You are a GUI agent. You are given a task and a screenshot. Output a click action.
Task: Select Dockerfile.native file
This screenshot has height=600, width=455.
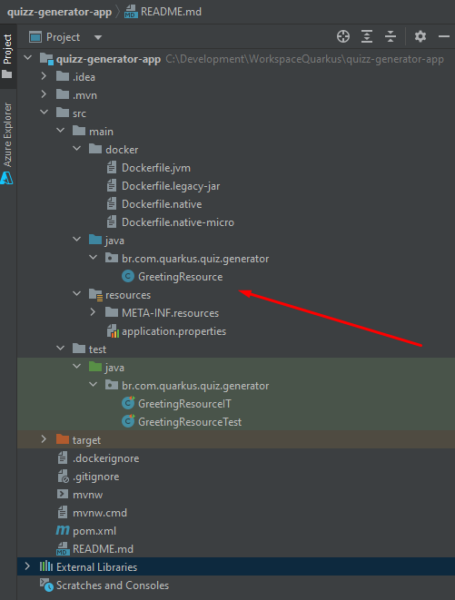coord(161,204)
